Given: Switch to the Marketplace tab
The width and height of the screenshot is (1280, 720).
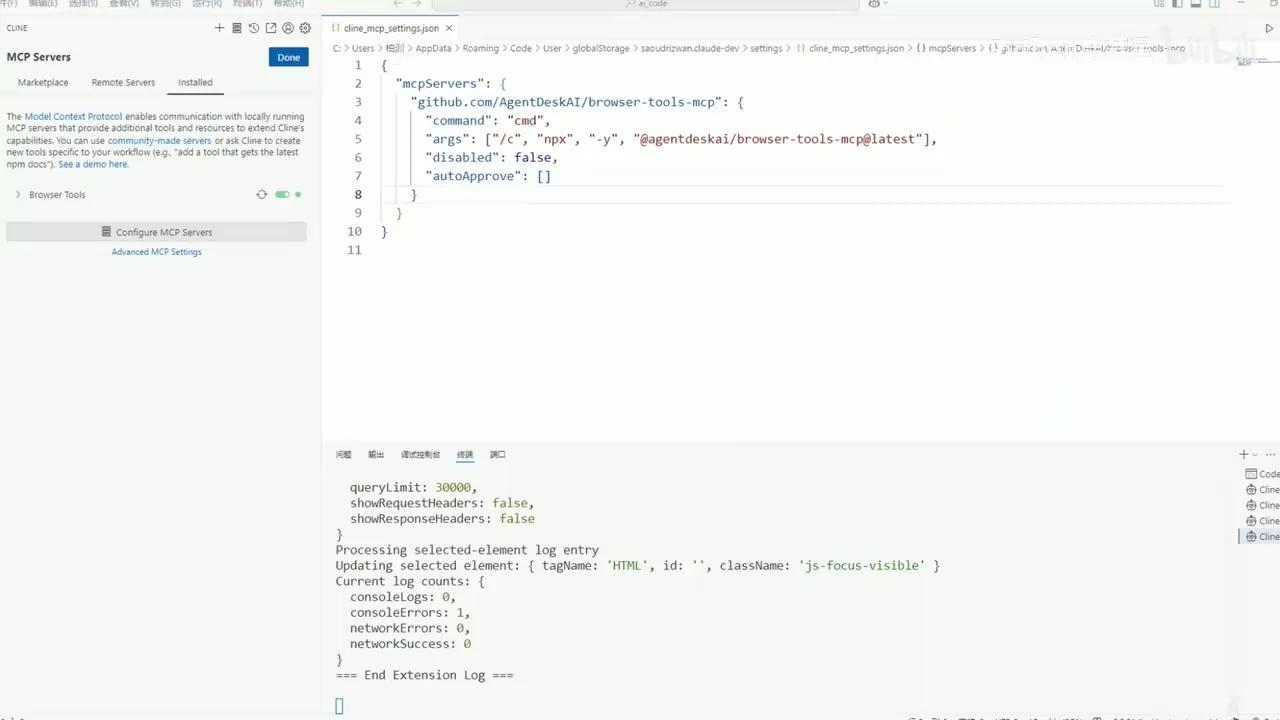Looking at the screenshot, I should click(x=42, y=82).
